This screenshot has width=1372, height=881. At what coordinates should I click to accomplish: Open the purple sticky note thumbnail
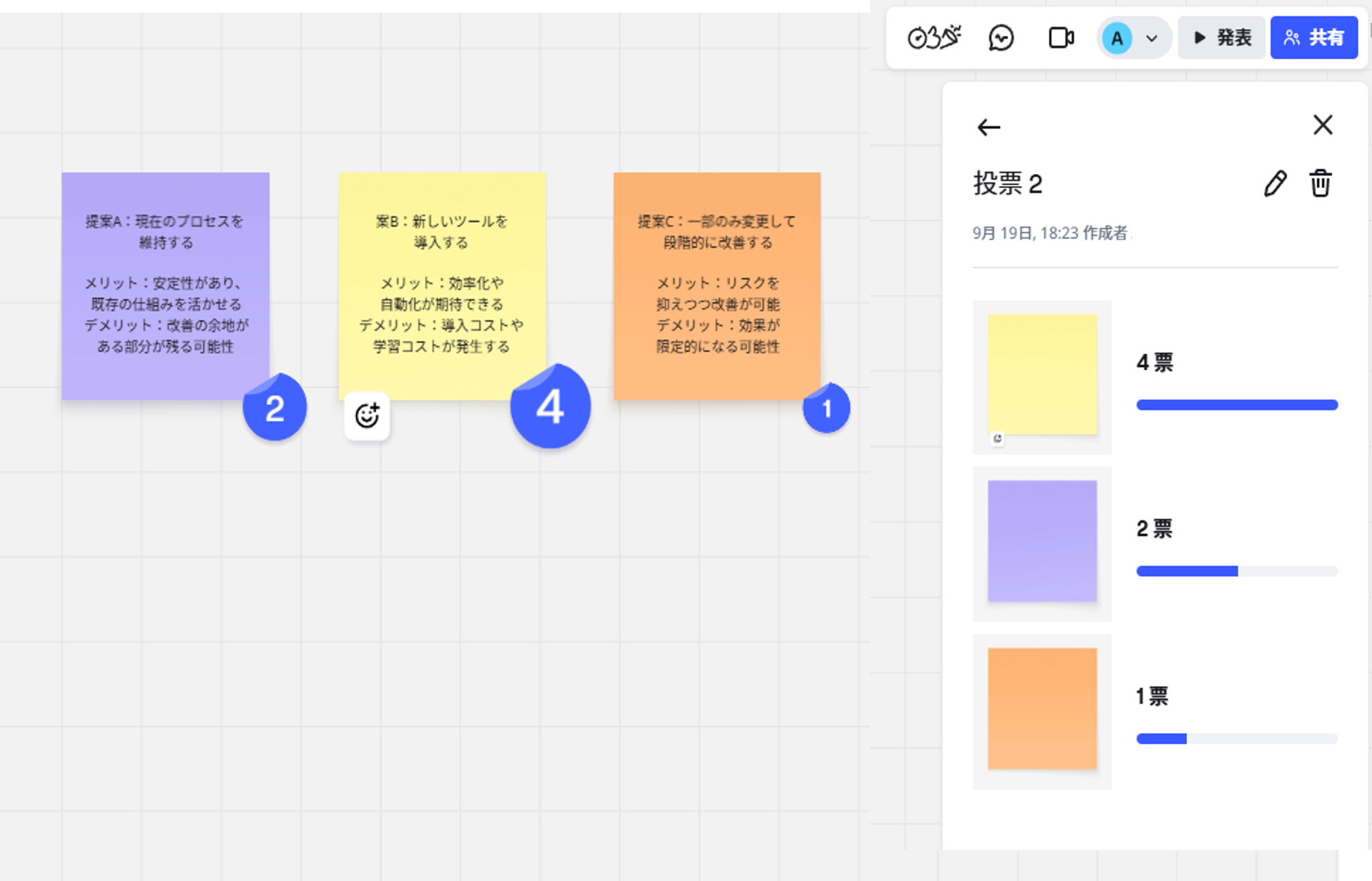[1042, 542]
